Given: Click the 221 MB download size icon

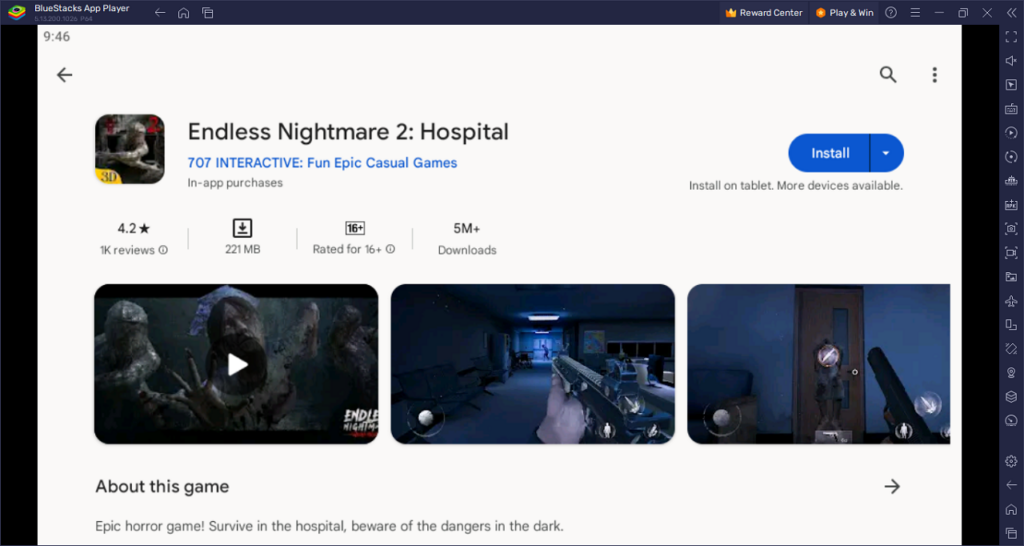Looking at the screenshot, I should [x=242, y=228].
